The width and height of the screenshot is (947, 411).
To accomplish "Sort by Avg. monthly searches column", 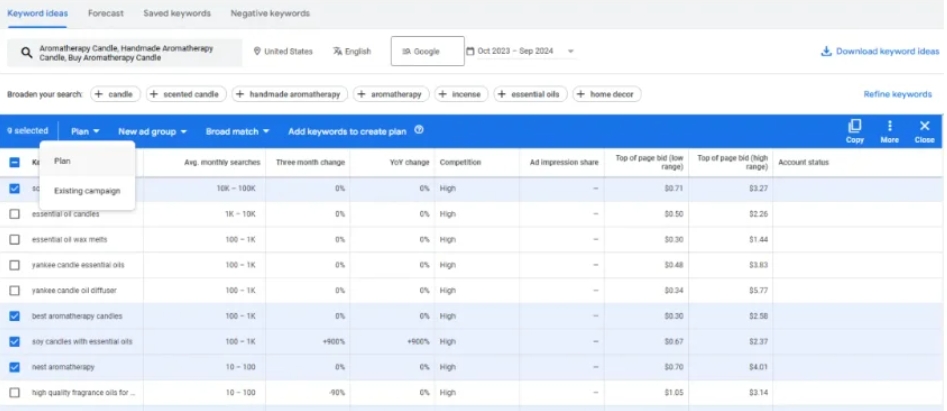I will pos(222,162).
